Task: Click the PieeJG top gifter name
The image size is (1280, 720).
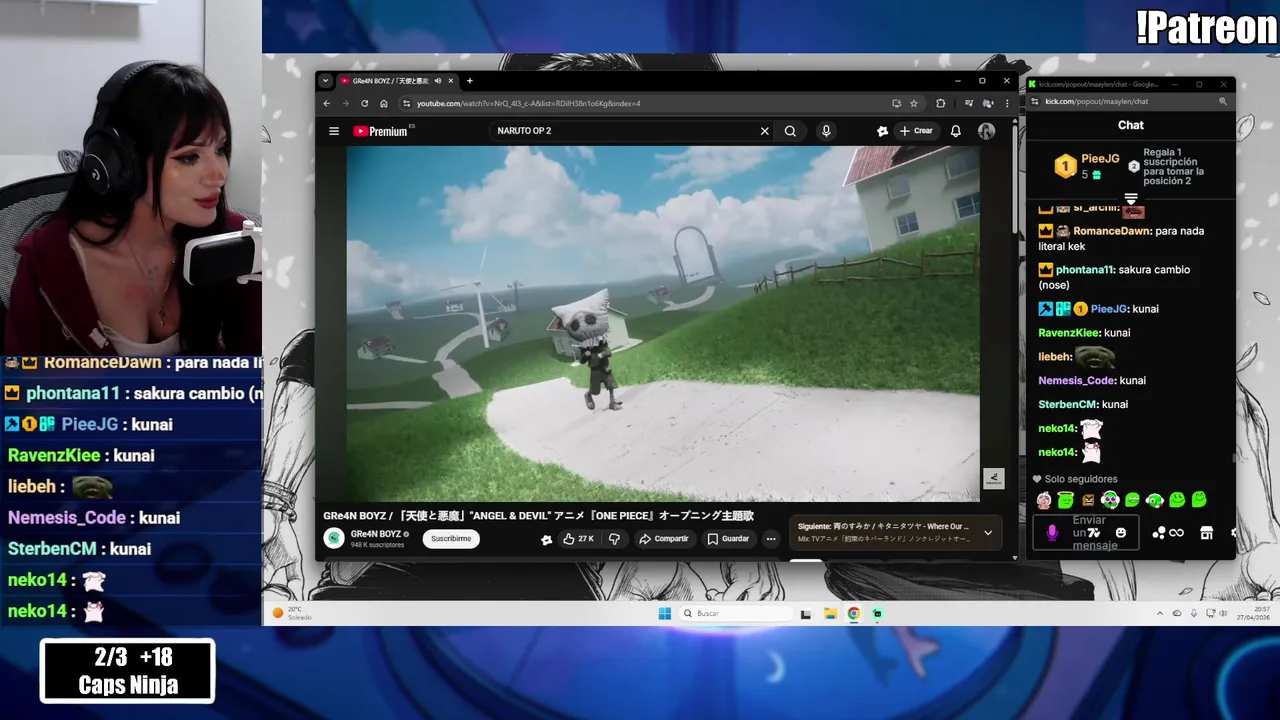Action: (1100, 158)
